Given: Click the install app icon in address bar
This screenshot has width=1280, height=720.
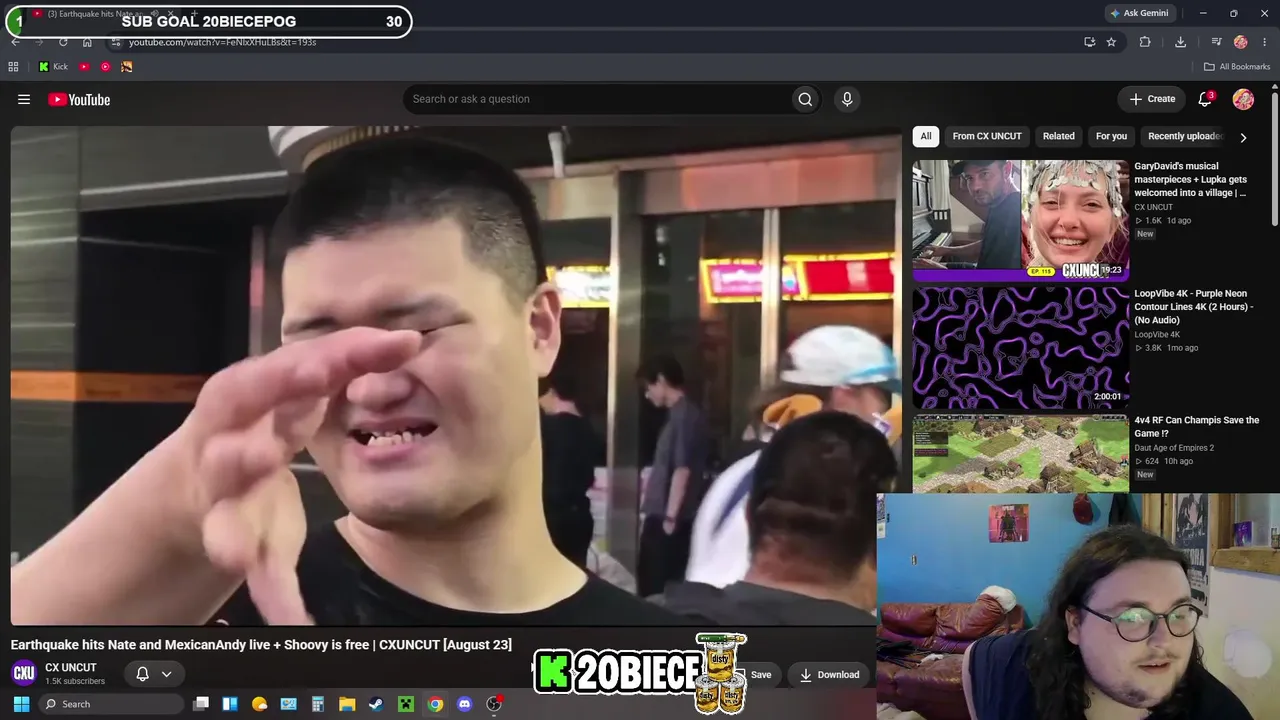Looking at the screenshot, I should [1090, 42].
